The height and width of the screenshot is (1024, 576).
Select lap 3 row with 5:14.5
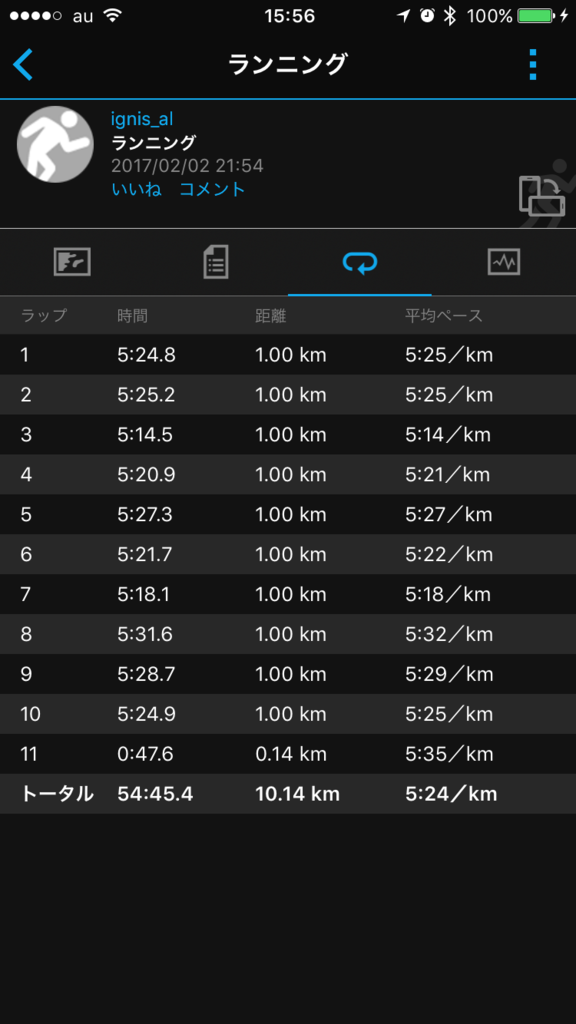point(288,435)
